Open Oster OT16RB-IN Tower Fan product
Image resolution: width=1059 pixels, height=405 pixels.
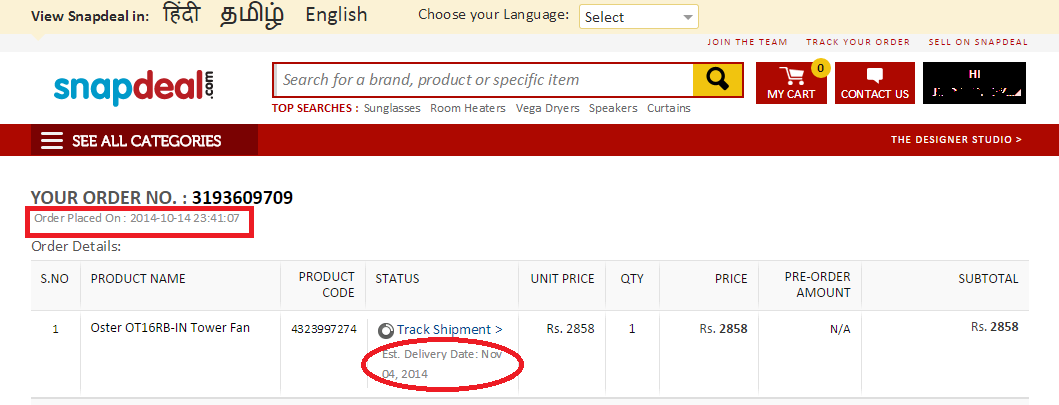click(x=170, y=327)
